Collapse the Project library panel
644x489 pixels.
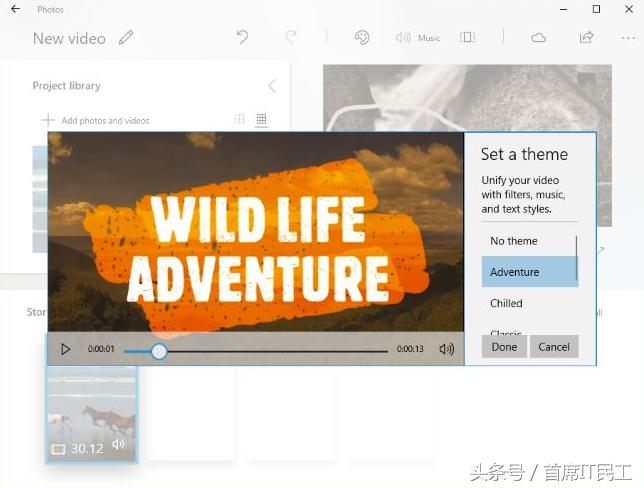coord(272,86)
